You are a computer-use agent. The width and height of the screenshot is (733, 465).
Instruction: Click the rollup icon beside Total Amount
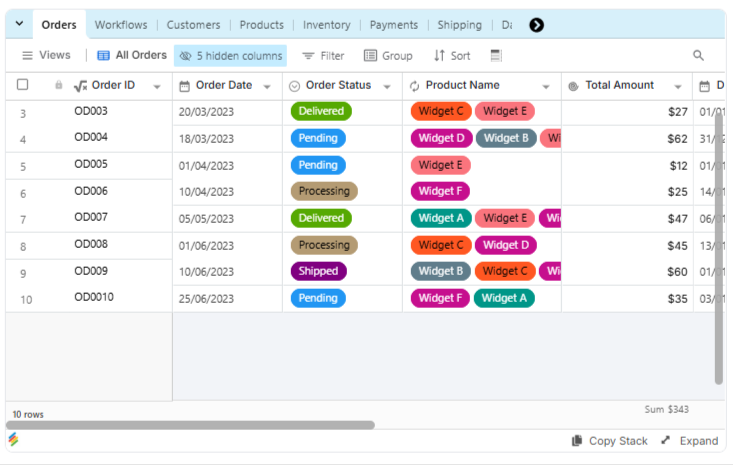pyautogui.click(x=573, y=86)
